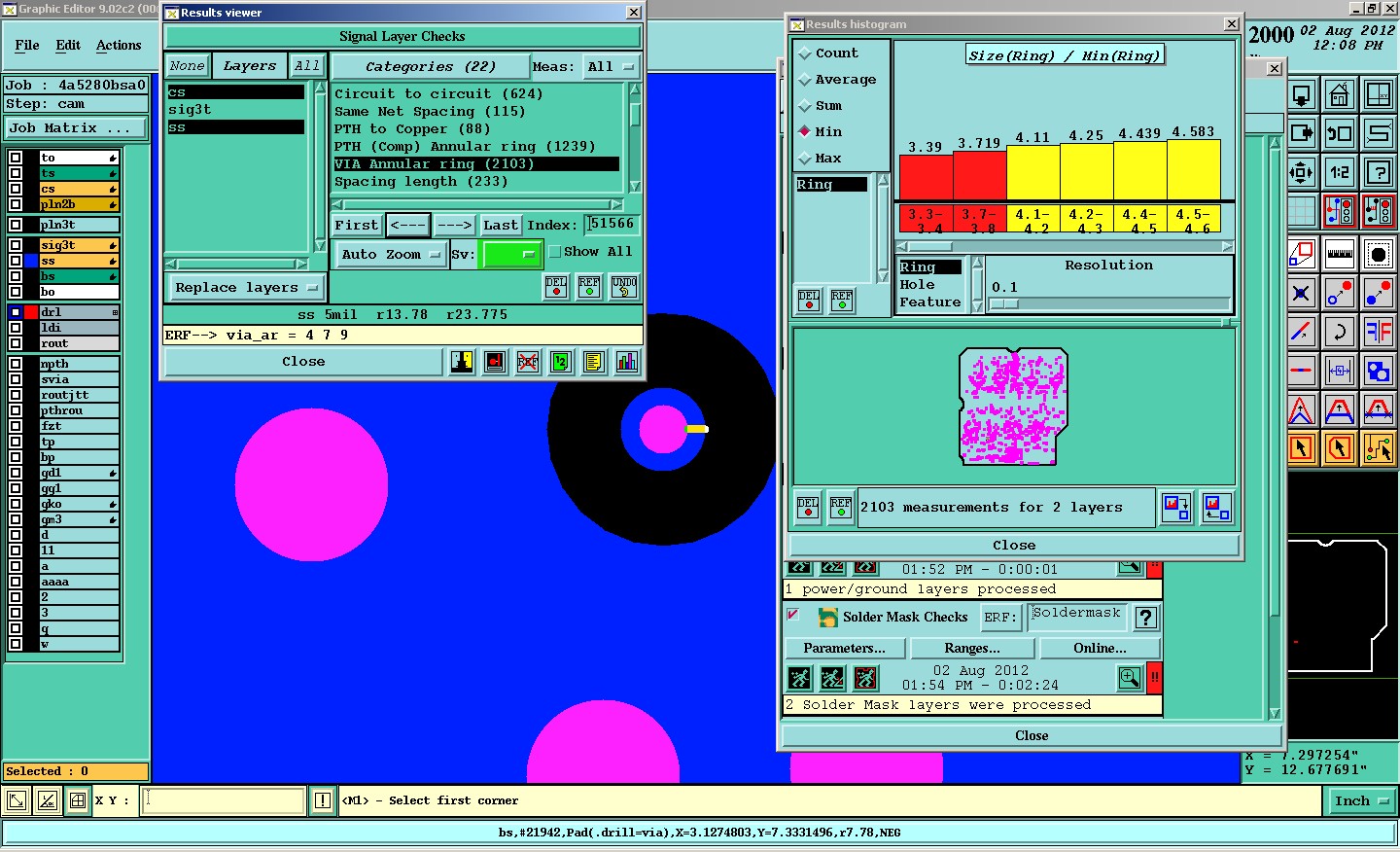Screen dimensions: 1400x852
Task: Select PTH to Copper (88) category
Action: pyautogui.click(x=412, y=129)
